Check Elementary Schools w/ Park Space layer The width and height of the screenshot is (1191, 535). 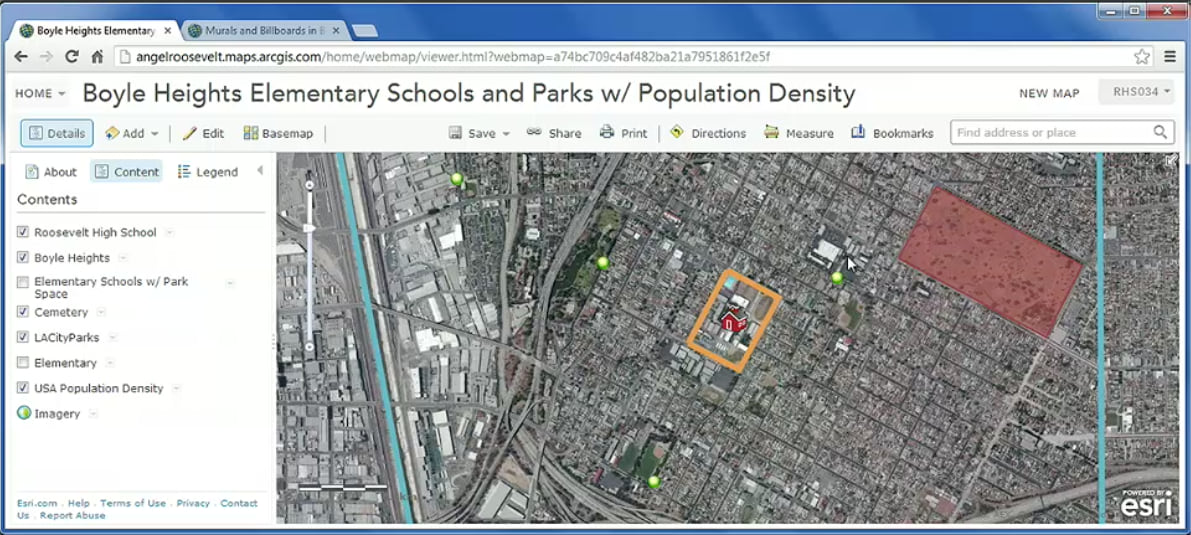[x=23, y=282]
